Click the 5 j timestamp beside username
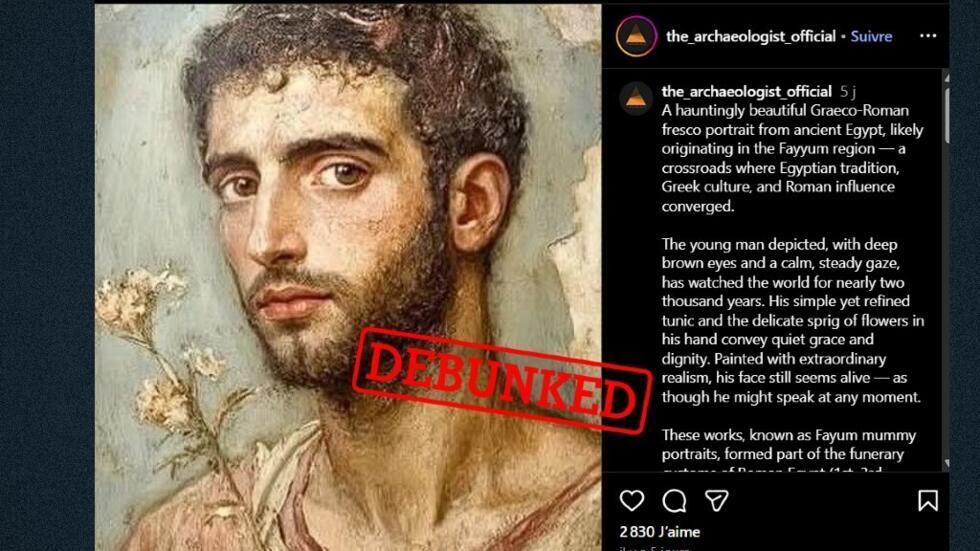Screen dimensions: 980x551 [848, 92]
